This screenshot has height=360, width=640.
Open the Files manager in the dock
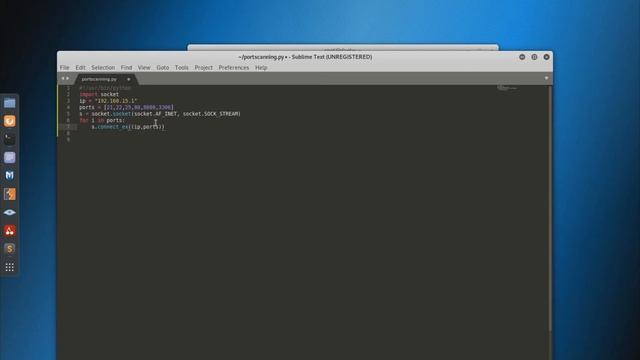(9, 103)
